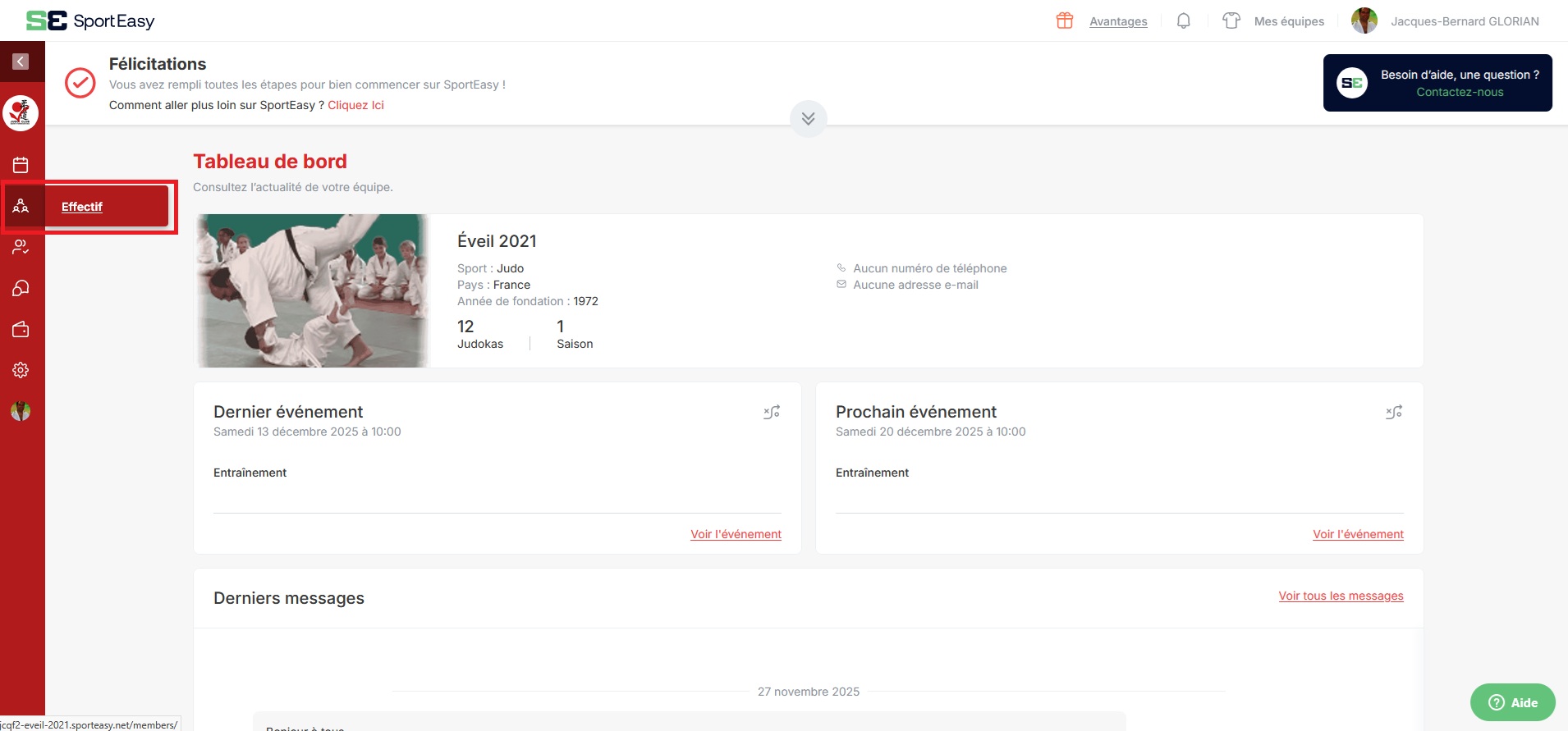The height and width of the screenshot is (731, 1568).
Task: Click the gift icon beside Avantages
Action: [1064, 21]
